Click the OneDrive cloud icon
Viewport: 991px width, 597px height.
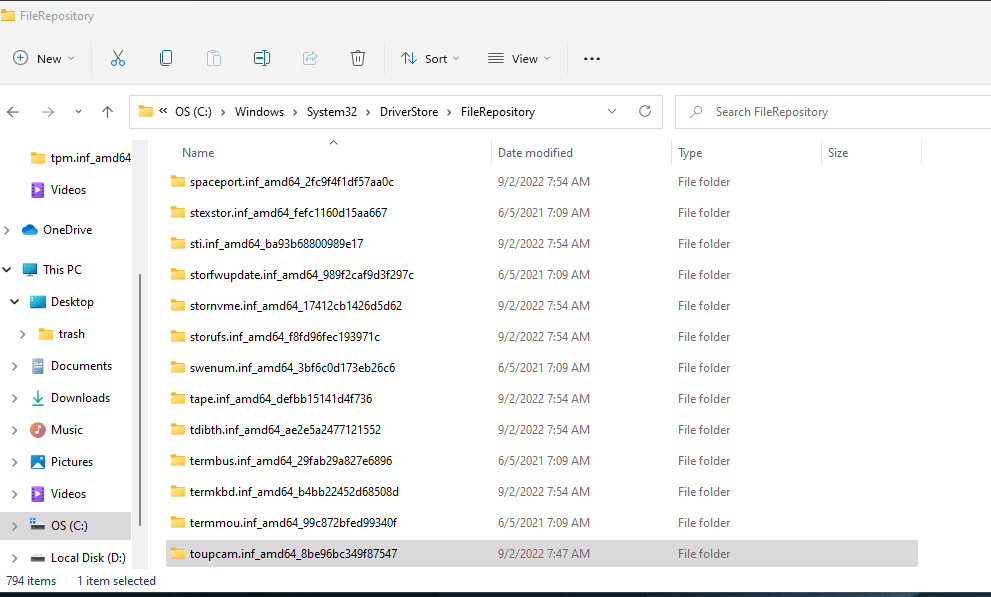pyautogui.click(x=30, y=230)
